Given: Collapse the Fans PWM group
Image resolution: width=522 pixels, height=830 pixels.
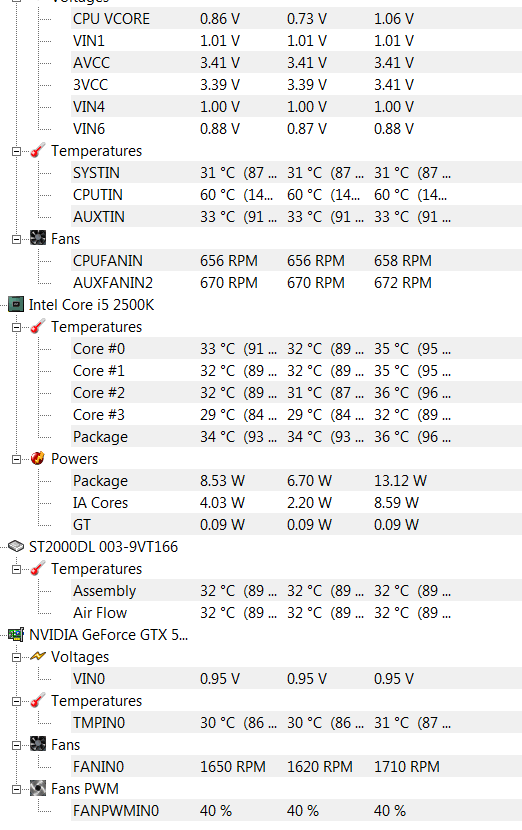Looking at the screenshot, I should click(16, 789).
